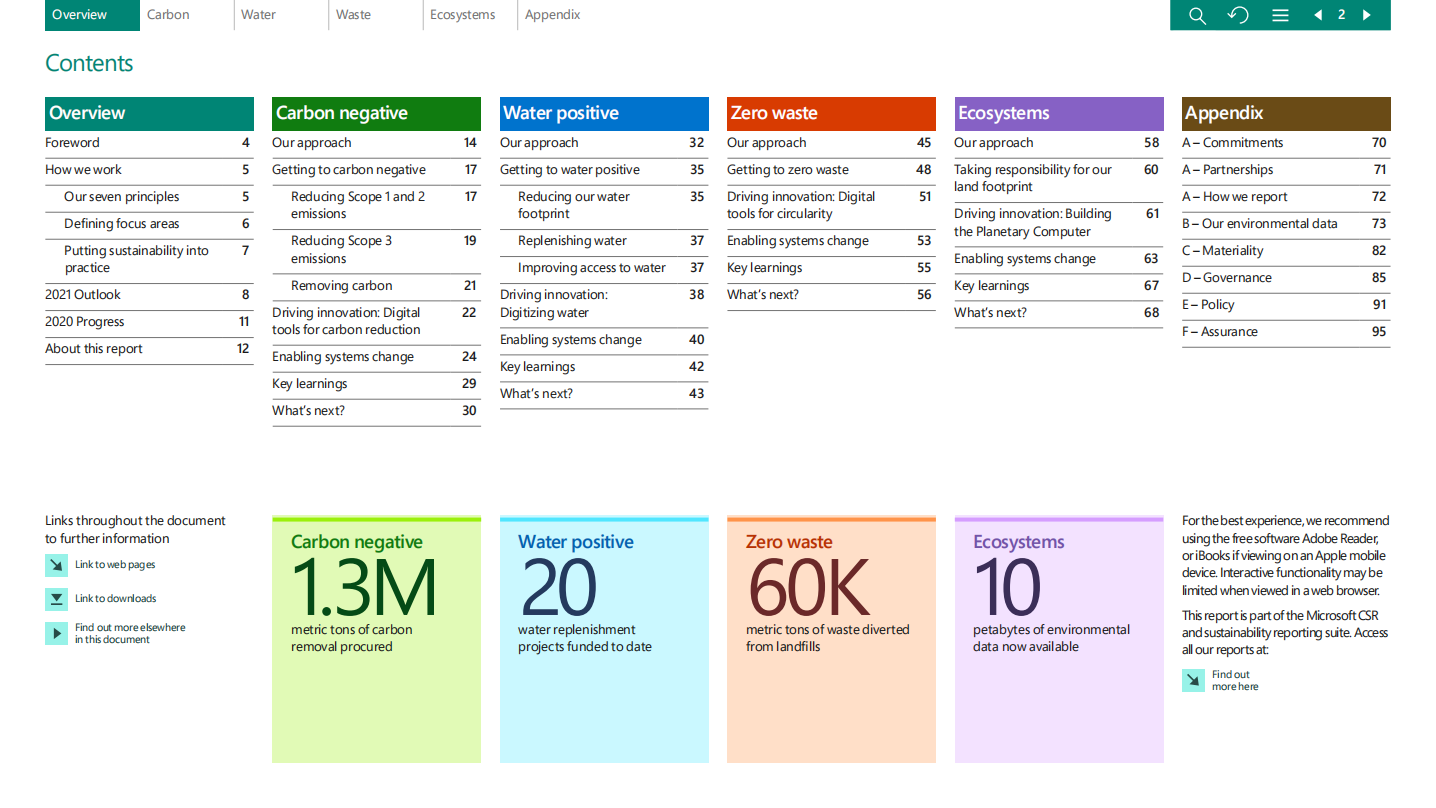Click the Zero waste section header

pos(831,113)
